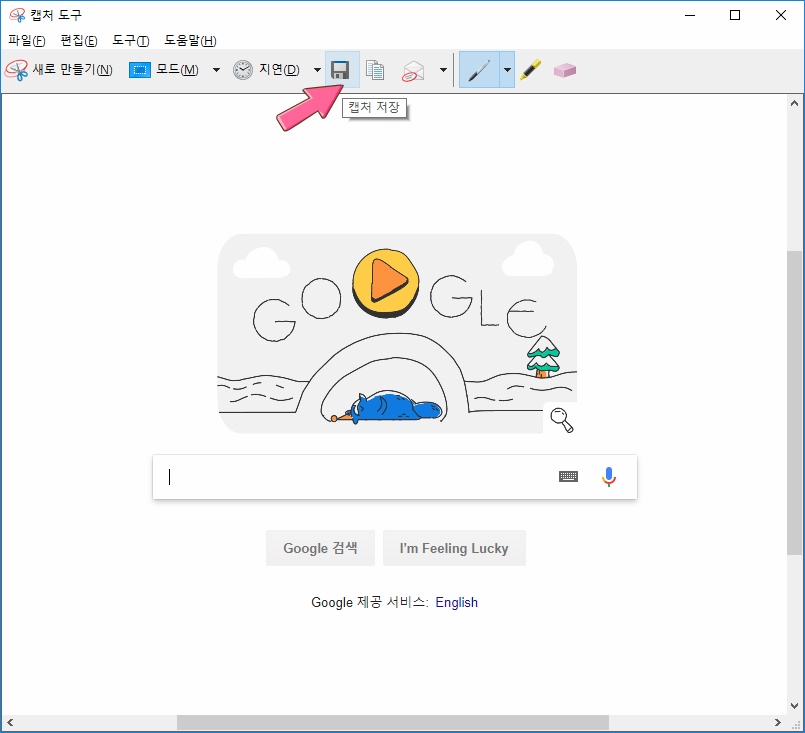Viewport: 805px width, 733px height.
Task: Click the 'Google 제공 서비스:' text
Action: tap(370, 602)
